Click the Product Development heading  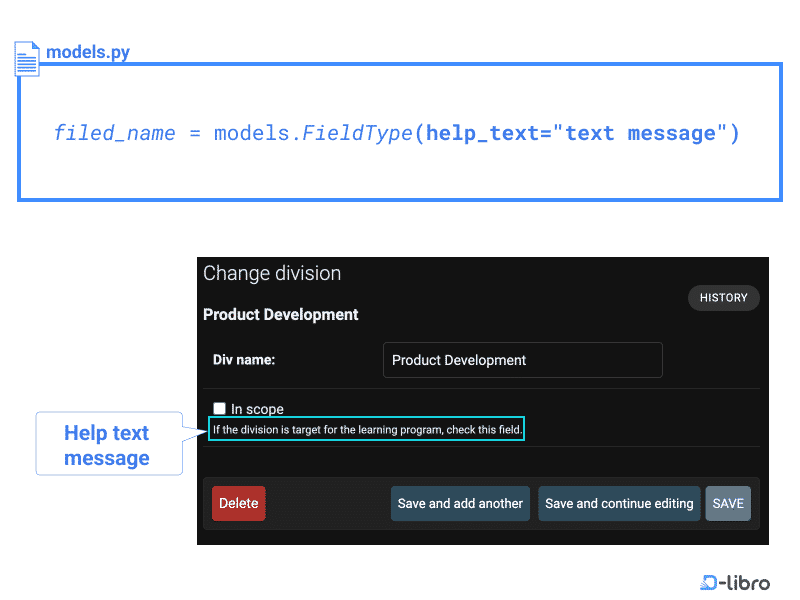click(x=280, y=314)
